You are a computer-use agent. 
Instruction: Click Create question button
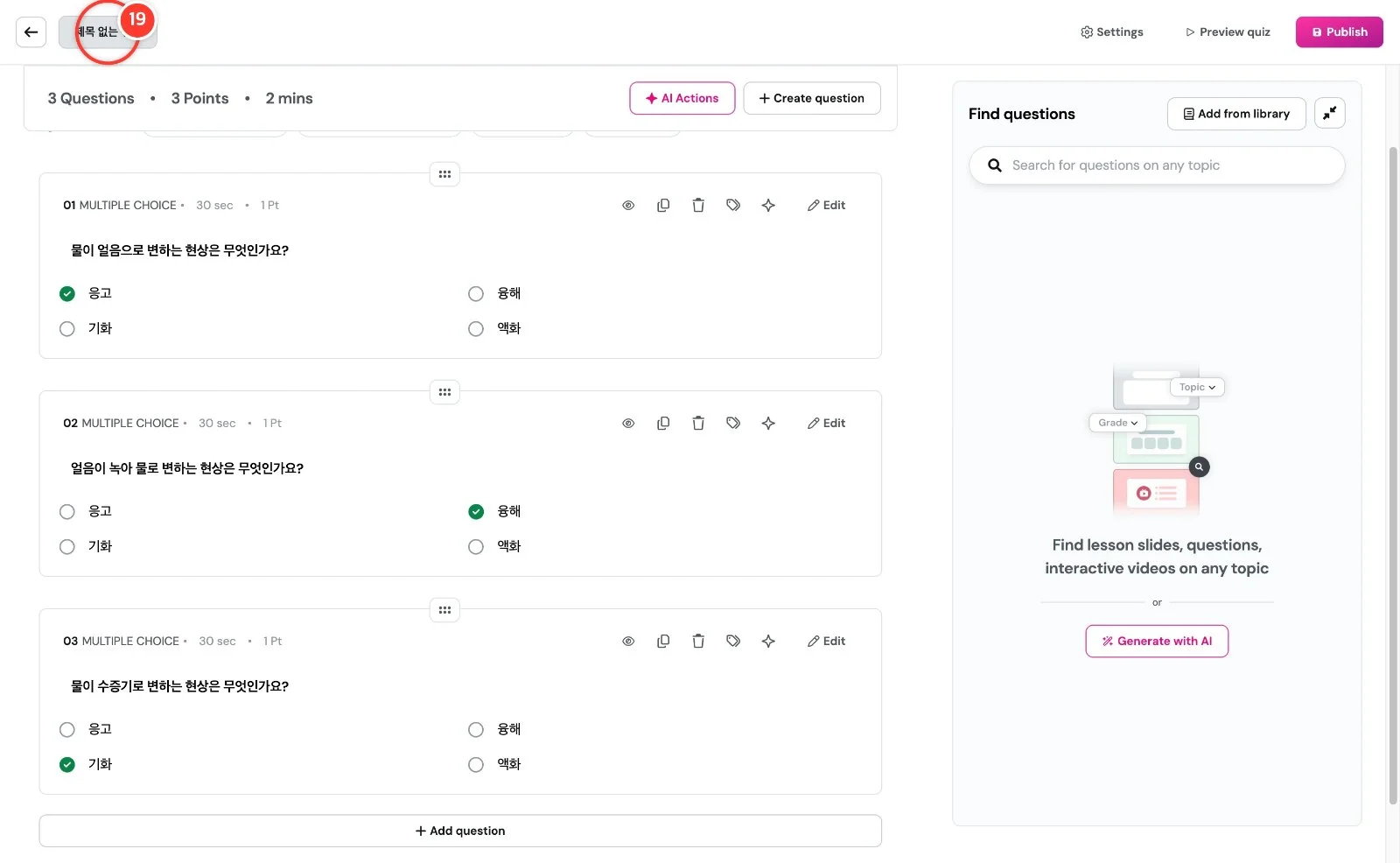click(811, 99)
